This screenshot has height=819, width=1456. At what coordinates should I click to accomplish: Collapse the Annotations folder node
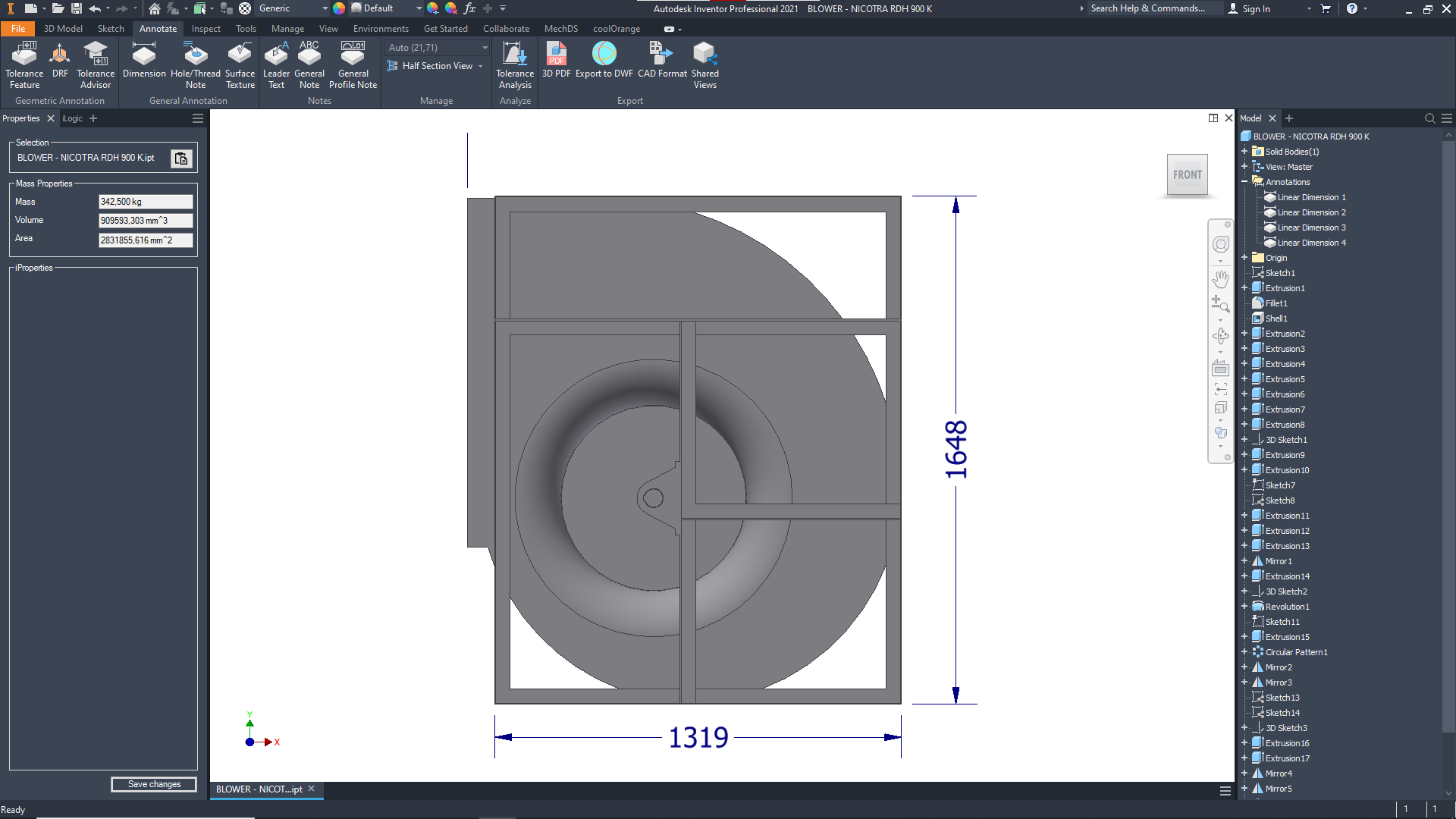tap(1244, 182)
